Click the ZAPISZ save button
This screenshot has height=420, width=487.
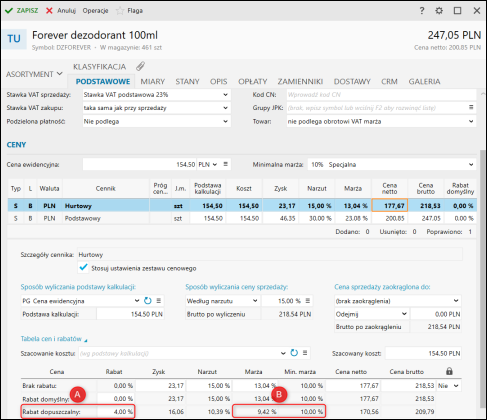[x=21, y=11]
